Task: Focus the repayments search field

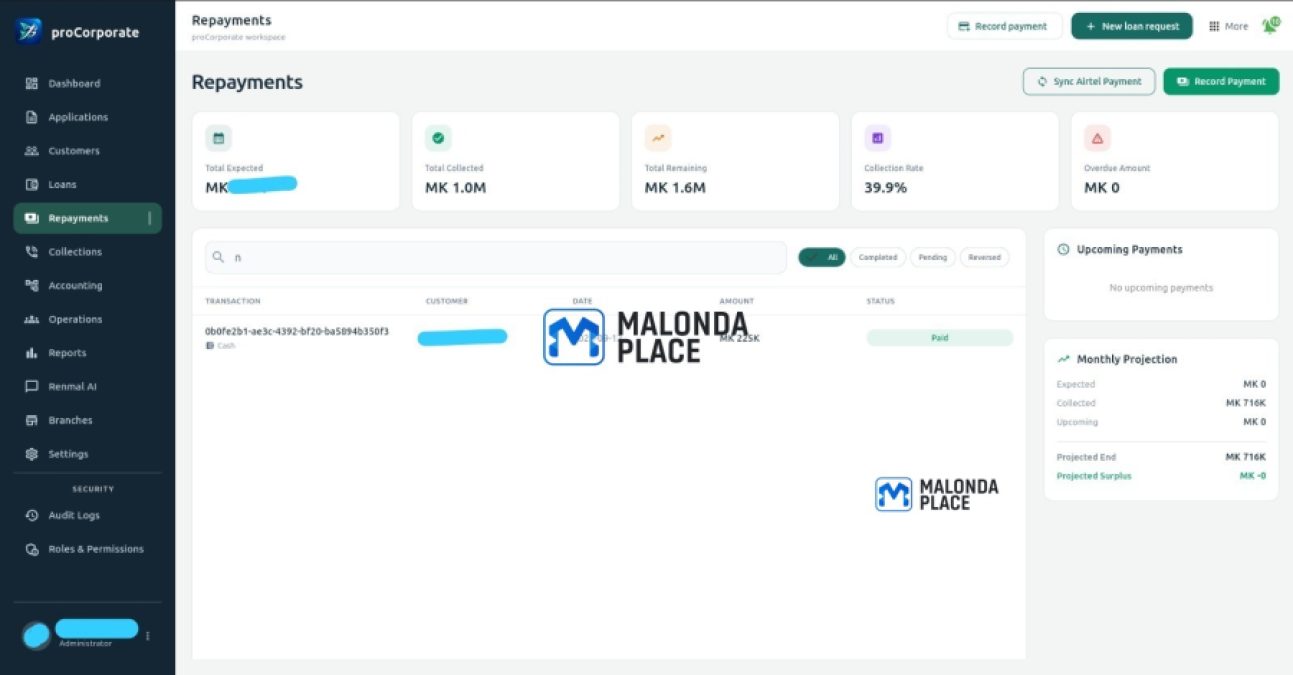Action: point(495,257)
